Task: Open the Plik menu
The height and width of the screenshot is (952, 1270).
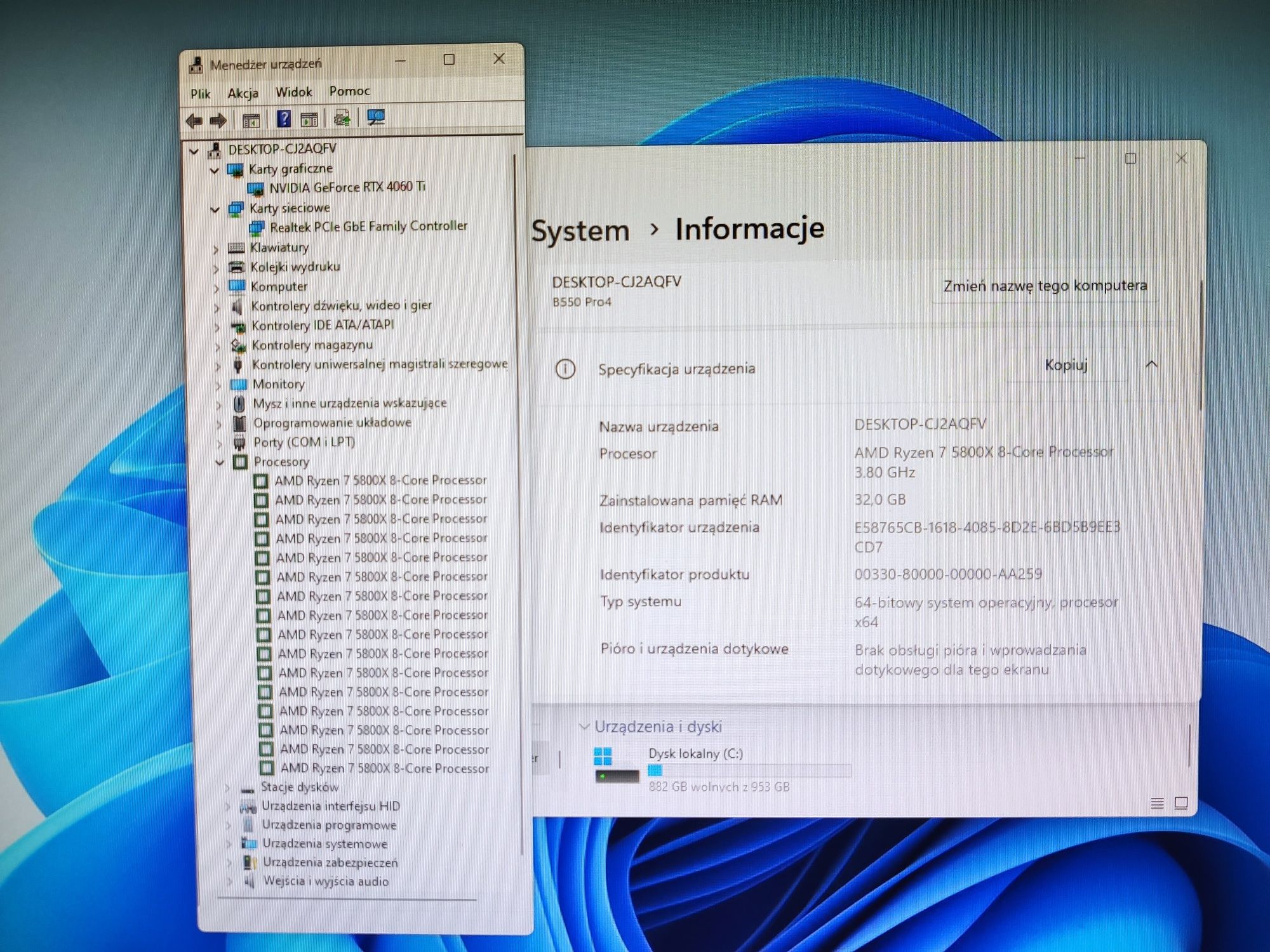Action: coord(200,94)
